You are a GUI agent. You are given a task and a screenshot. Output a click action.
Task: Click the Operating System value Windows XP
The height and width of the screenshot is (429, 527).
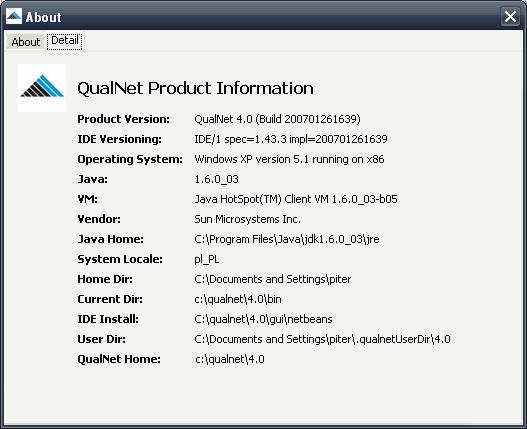tap(289, 159)
